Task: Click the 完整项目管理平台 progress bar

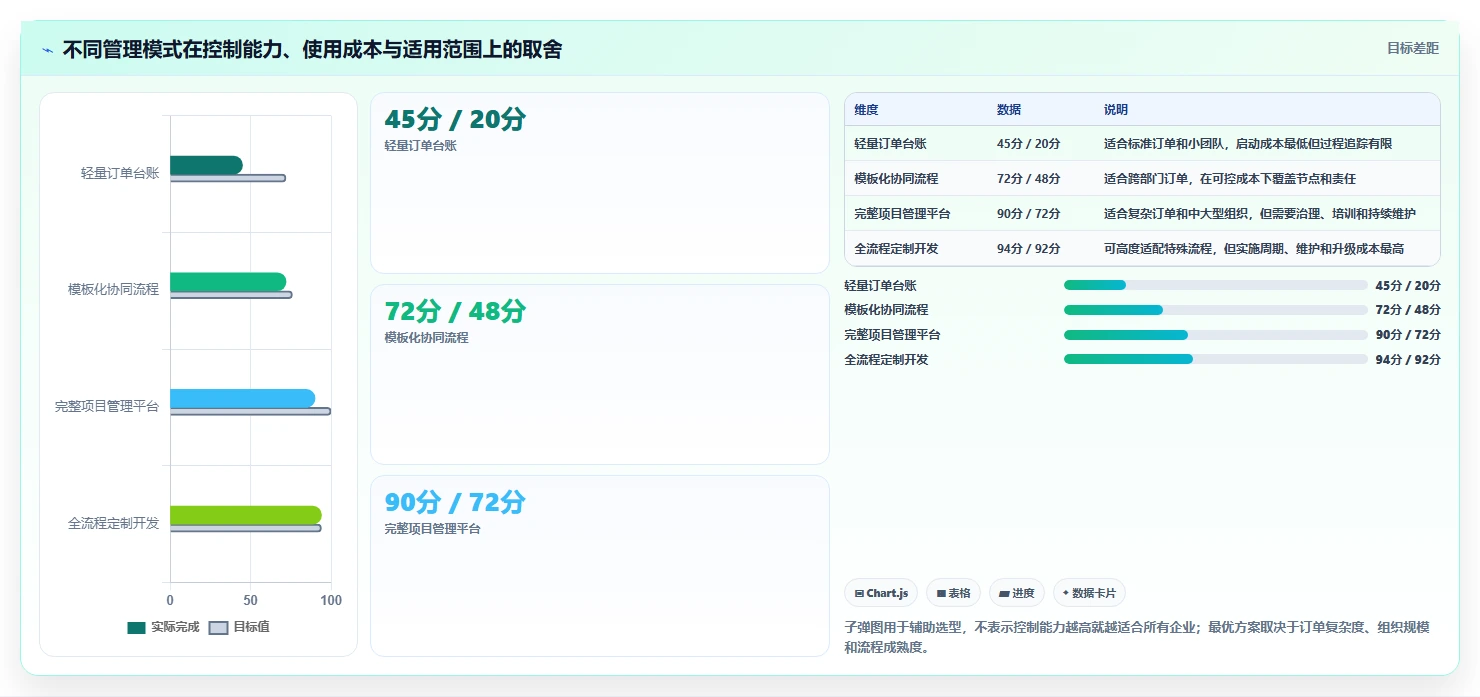Action: point(1216,335)
